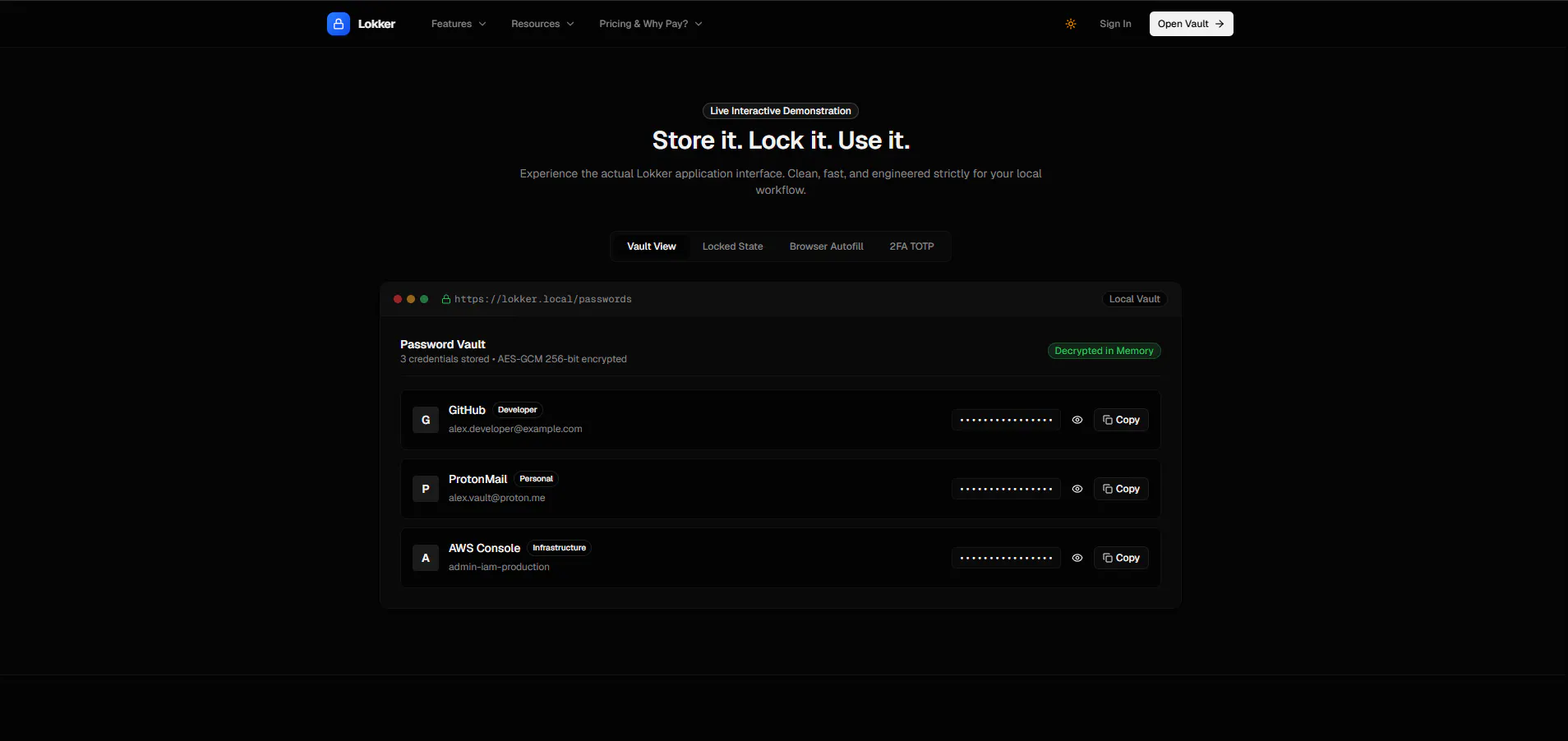Image resolution: width=1568 pixels, height=741 pixels.
Task: Click the A avatar for AWS Console
Action: [426, 558]
